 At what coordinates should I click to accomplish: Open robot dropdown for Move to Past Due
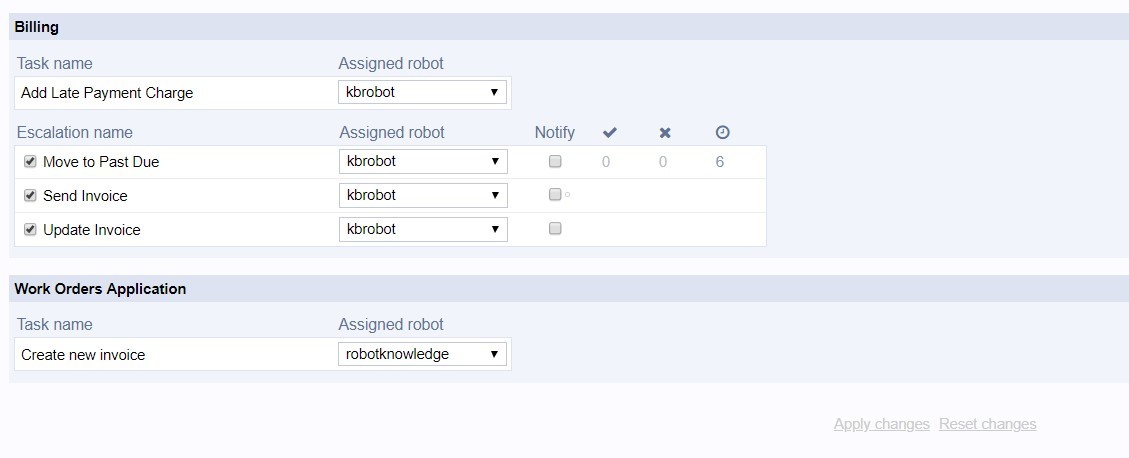click(x=423, y=161)
